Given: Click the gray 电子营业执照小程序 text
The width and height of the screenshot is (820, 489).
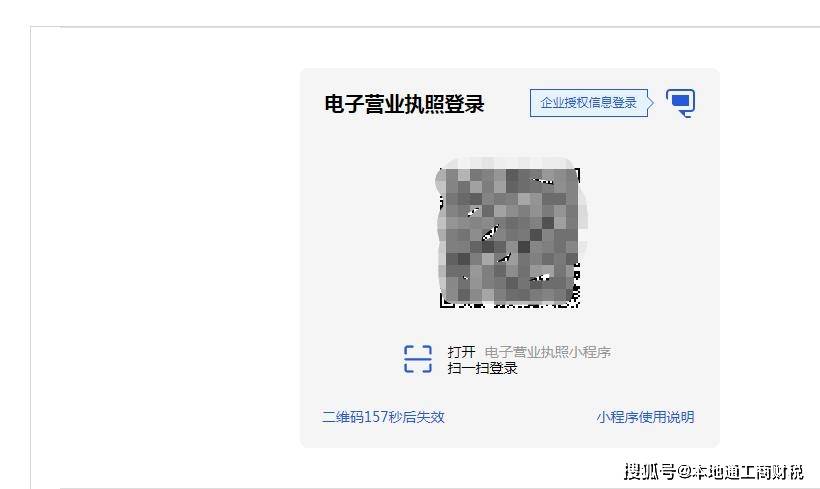Looking at the screenshot, I should coord(548,352).
